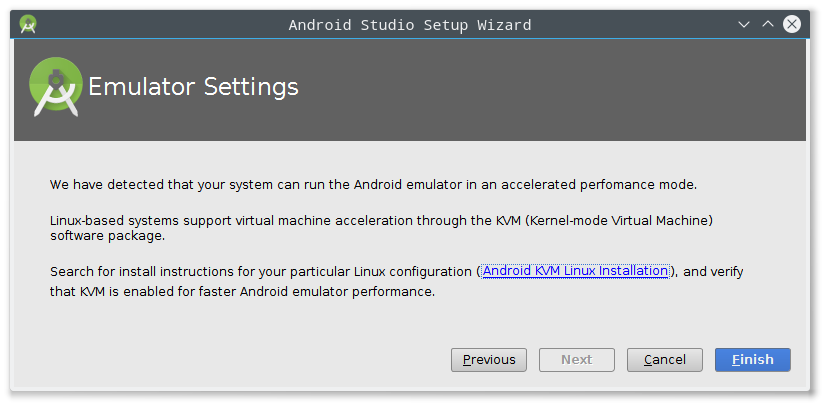Click the Emulator Settings heading text

pos(193,87)
